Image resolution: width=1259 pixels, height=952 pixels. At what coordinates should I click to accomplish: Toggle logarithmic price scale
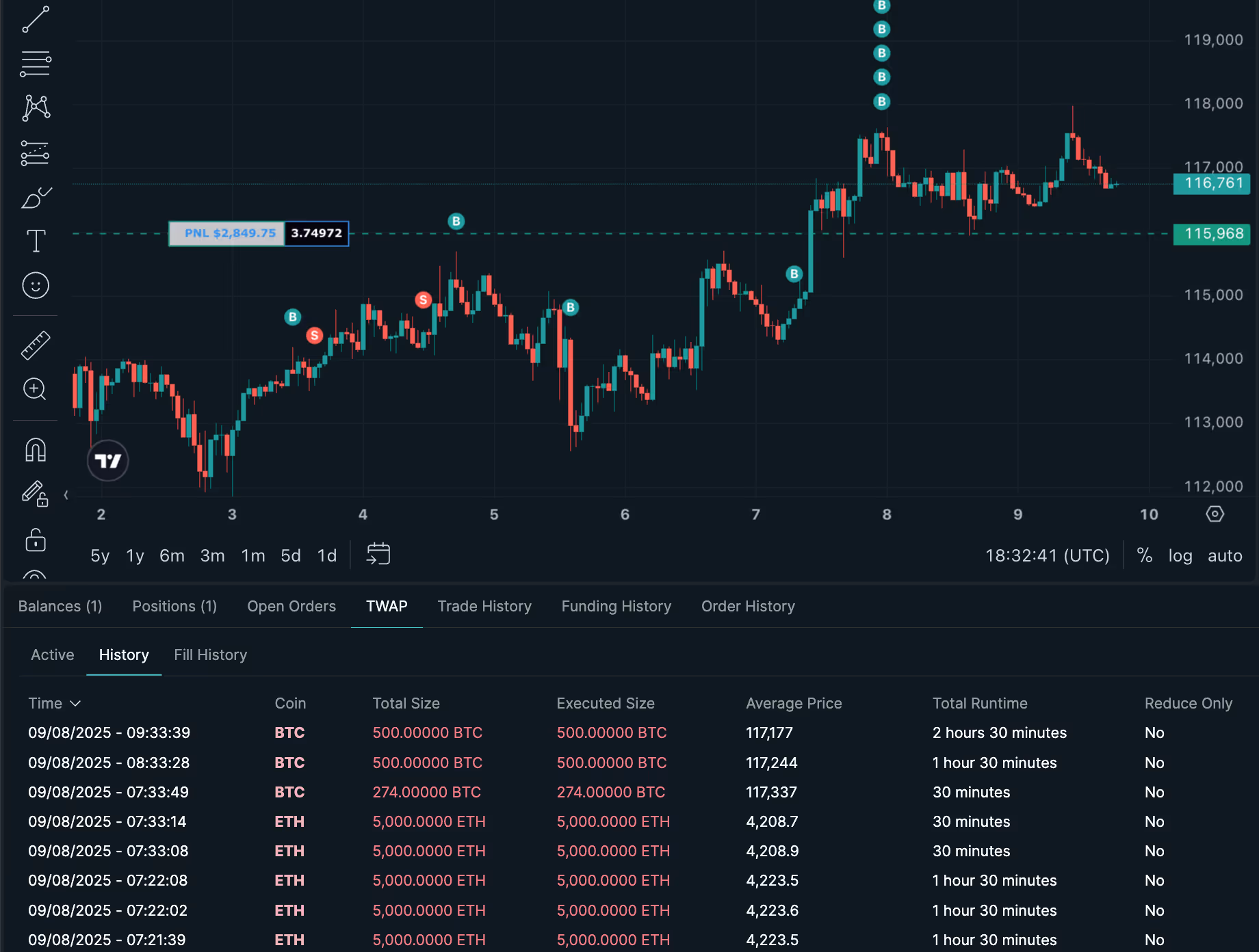click(x=1180, y=556)
